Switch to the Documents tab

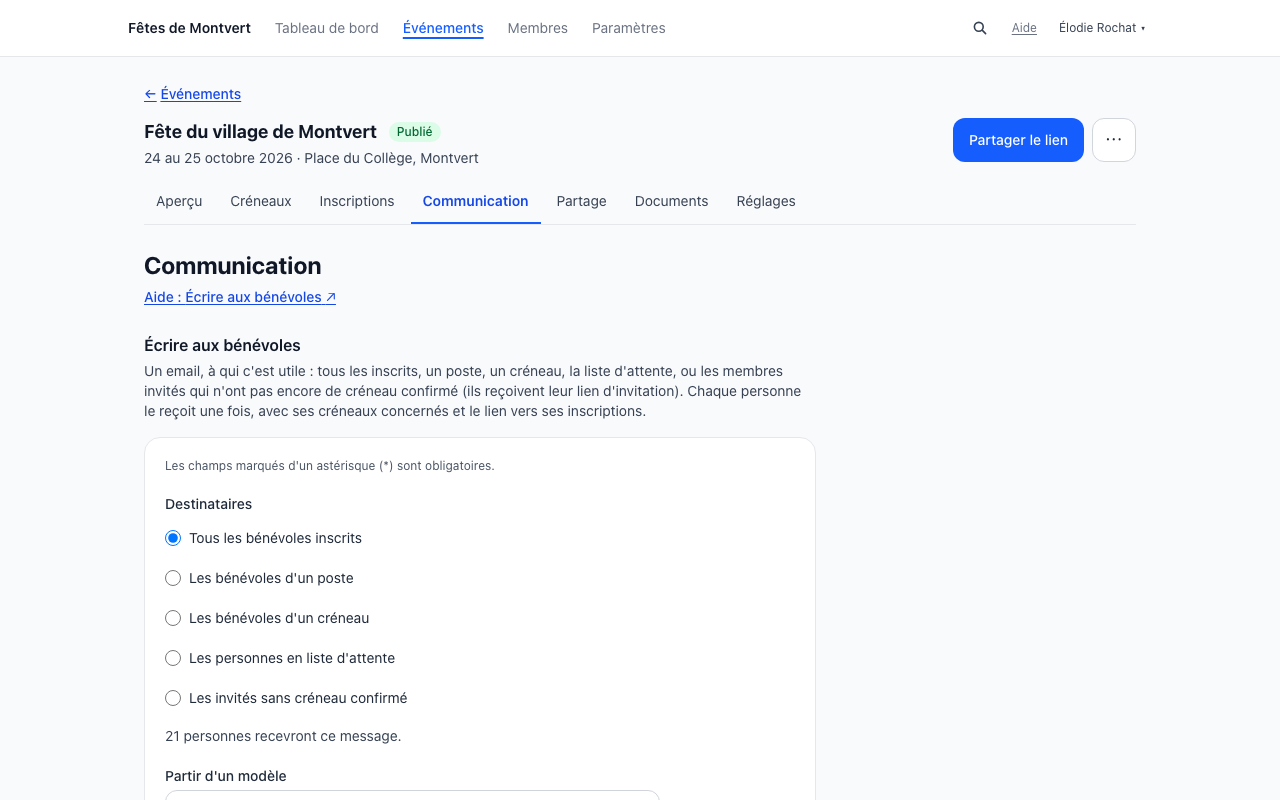pos(672,201)
